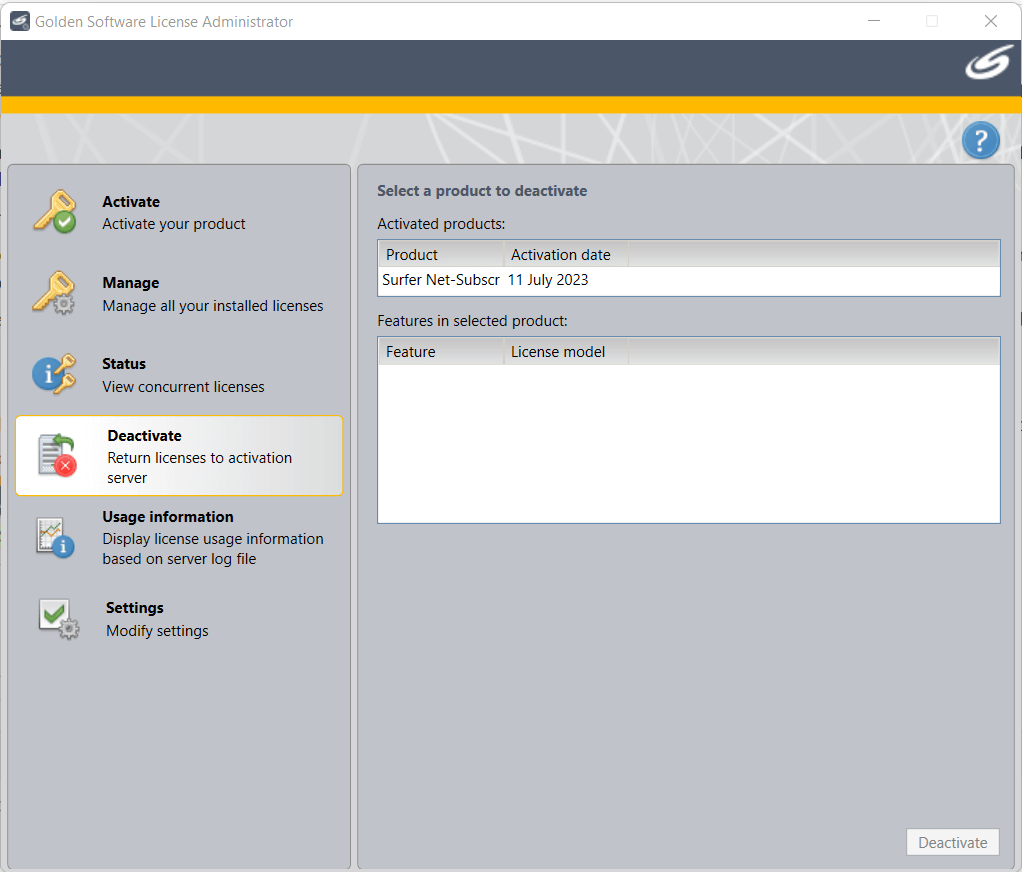This screenshot has width=1022, height=872.
Task: Select the Activate key icon
Action: [53, 210]
